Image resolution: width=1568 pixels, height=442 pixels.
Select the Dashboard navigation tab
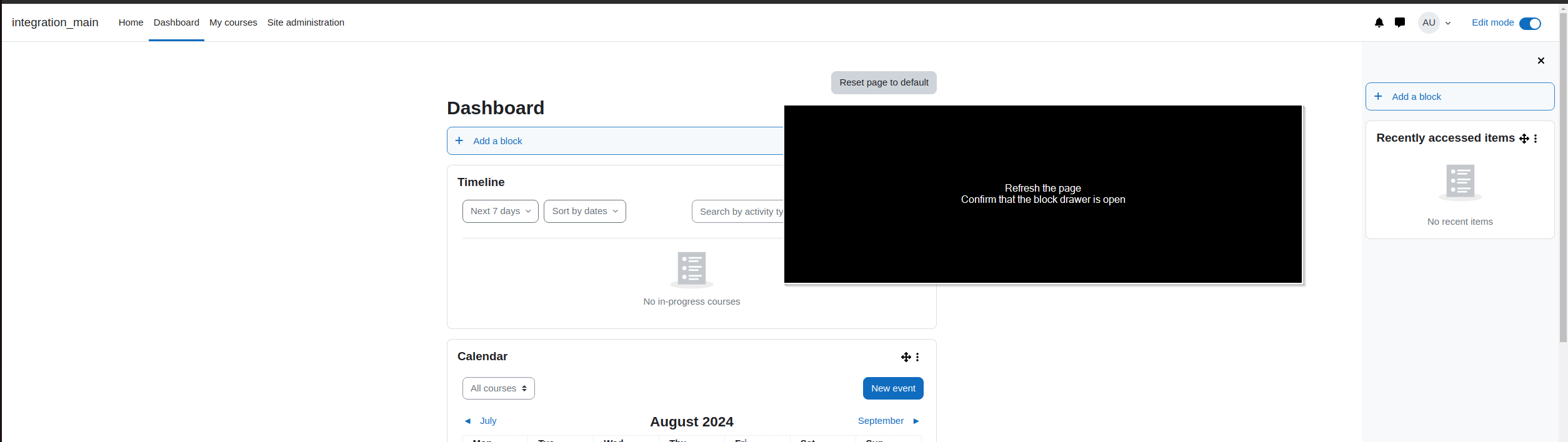tap(176, 22)
